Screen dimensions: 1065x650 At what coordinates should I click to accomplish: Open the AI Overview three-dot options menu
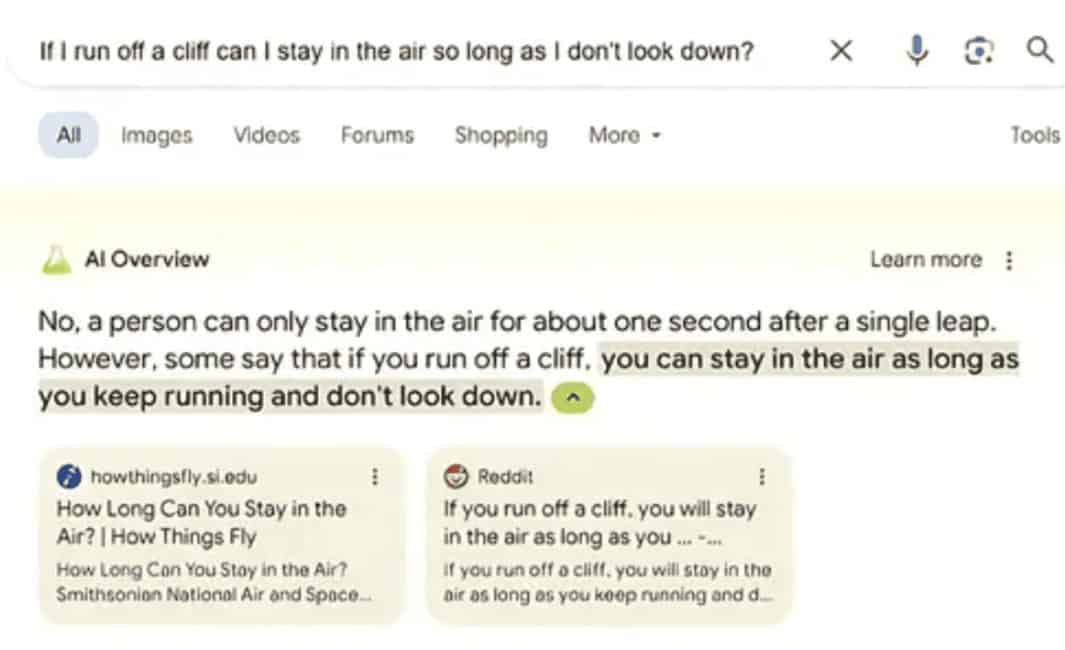click(x=1009, y=260)
